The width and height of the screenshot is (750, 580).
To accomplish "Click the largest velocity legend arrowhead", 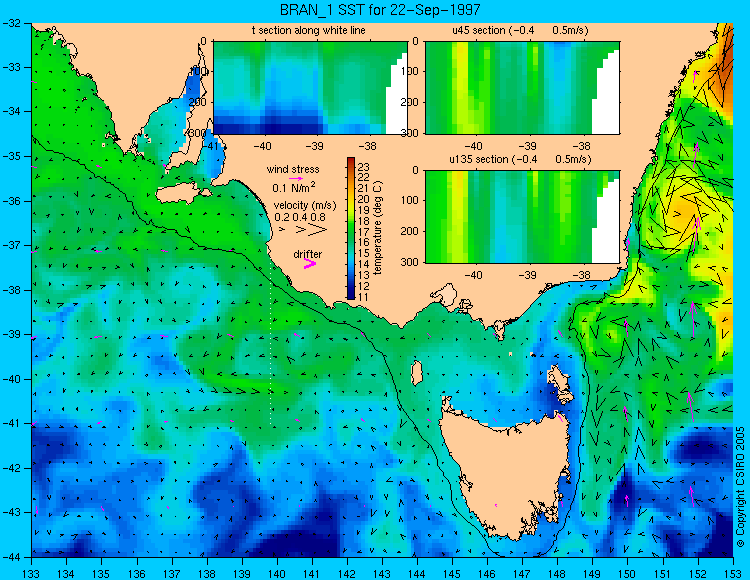I will [317, 230].
